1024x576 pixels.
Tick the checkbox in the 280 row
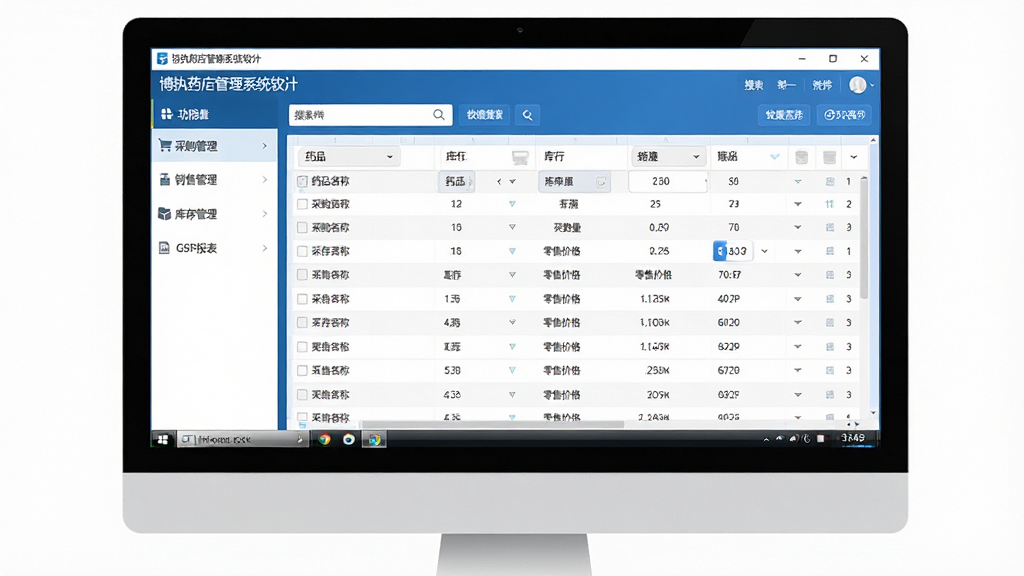302,181
